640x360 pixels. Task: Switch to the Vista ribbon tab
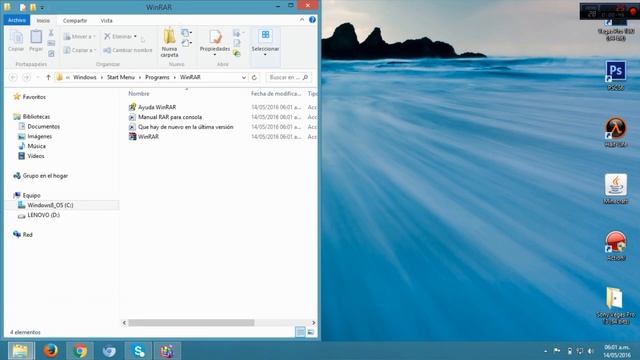tap(107, 20)
